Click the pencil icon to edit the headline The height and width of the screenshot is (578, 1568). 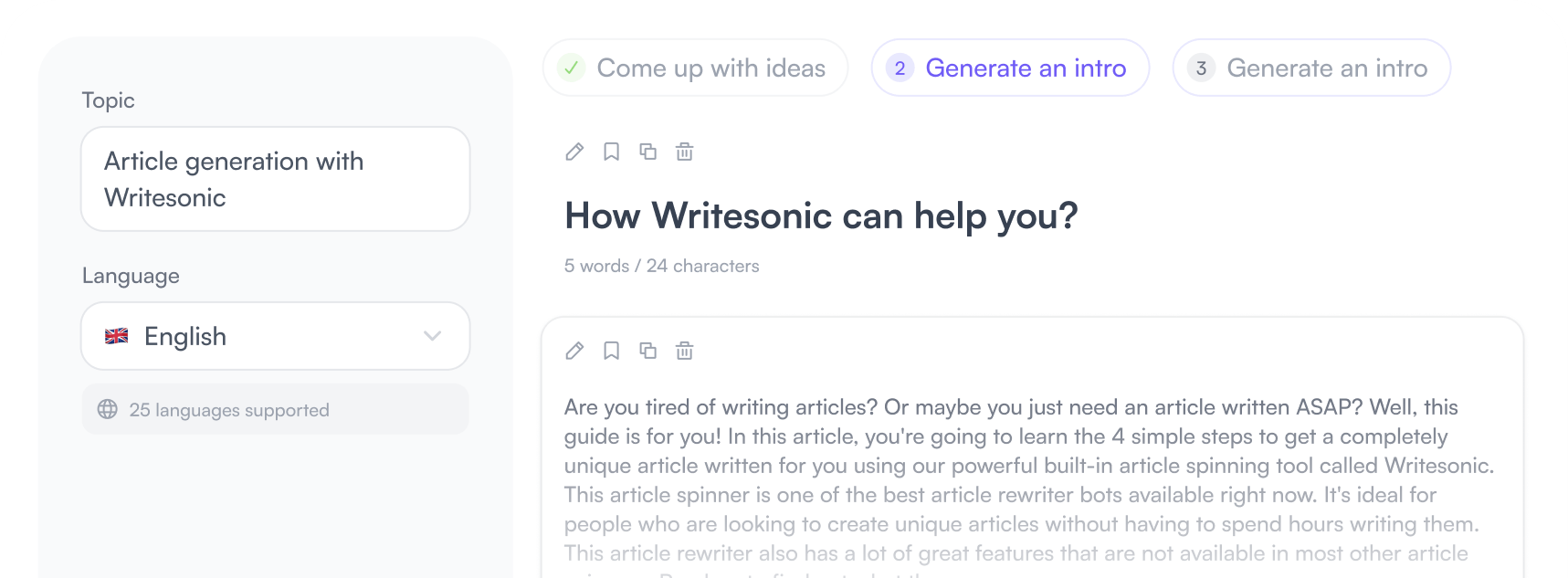point(574,152)
